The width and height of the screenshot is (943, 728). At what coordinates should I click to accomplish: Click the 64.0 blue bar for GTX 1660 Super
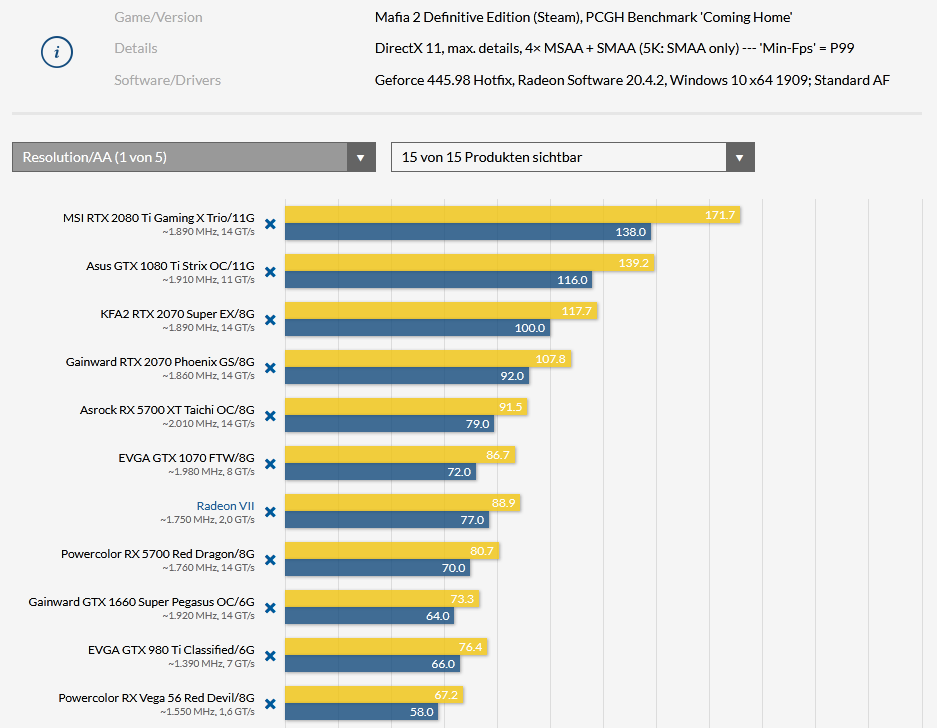[370, 616]
